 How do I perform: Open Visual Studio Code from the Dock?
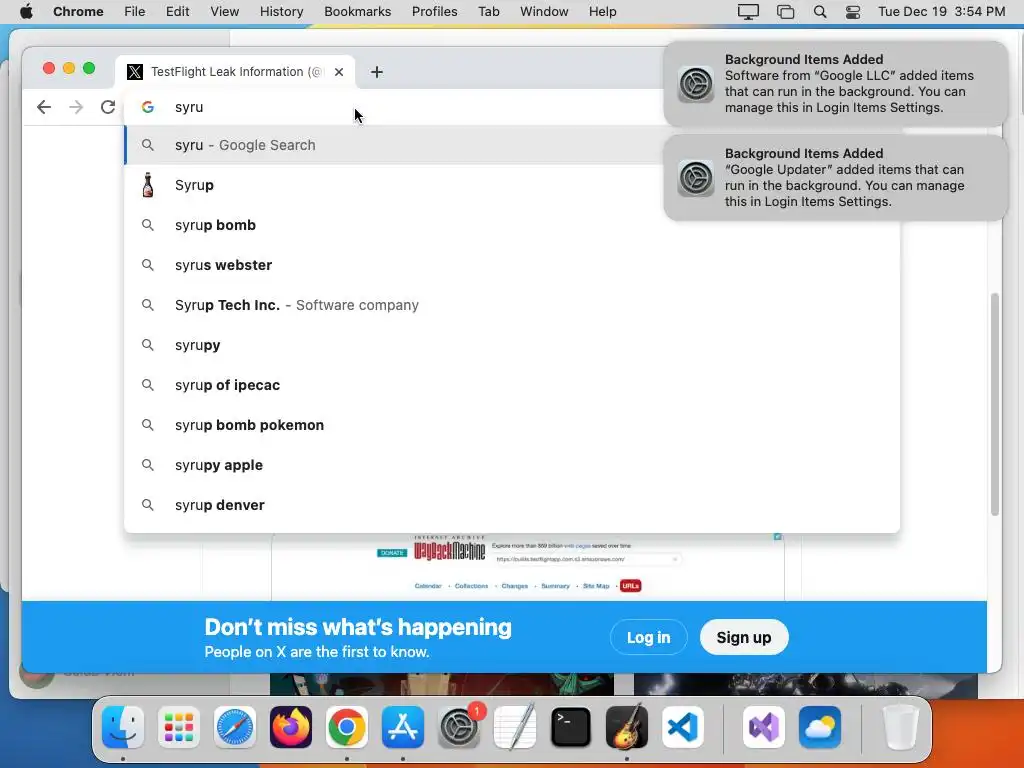click(683, 727)
